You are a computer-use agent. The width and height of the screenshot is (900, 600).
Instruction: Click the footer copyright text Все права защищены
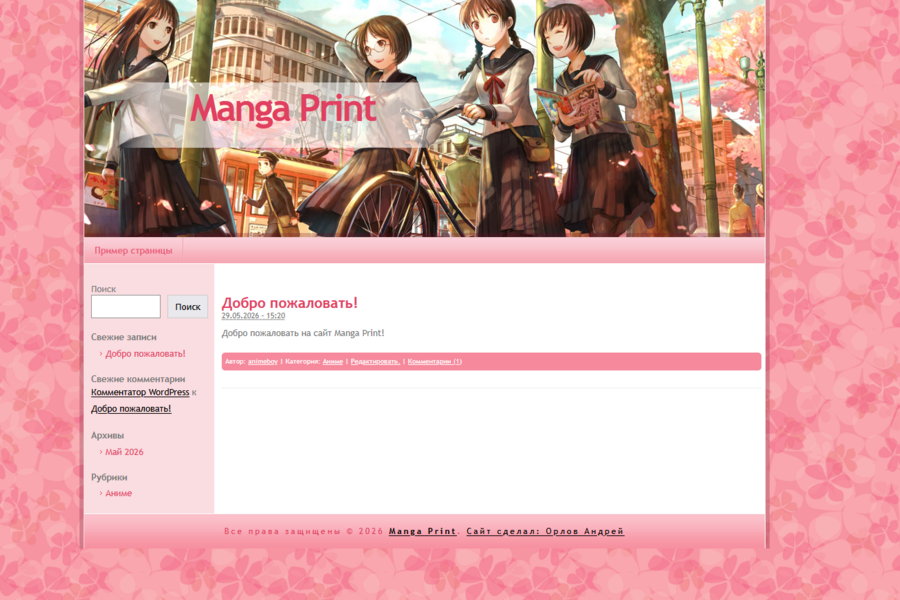[x=282, y=531]
